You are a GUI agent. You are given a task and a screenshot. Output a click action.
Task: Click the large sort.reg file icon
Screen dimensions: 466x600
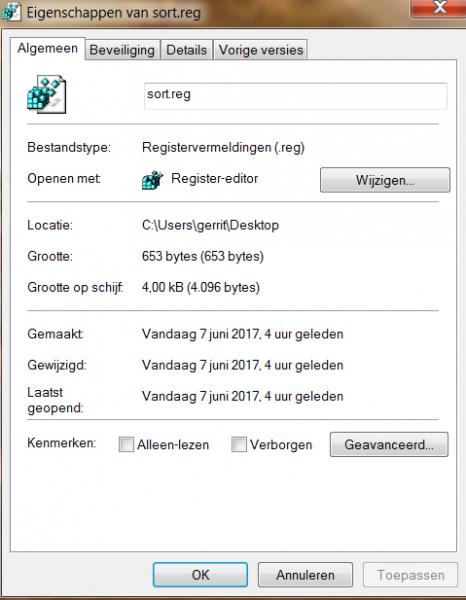pyautogui.click(x=46, y=94)
